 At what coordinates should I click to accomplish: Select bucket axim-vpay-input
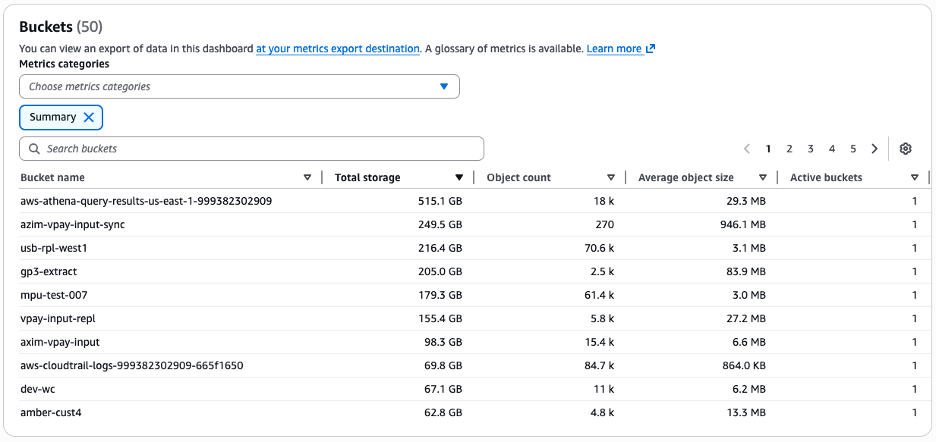[x=60, y=342]
